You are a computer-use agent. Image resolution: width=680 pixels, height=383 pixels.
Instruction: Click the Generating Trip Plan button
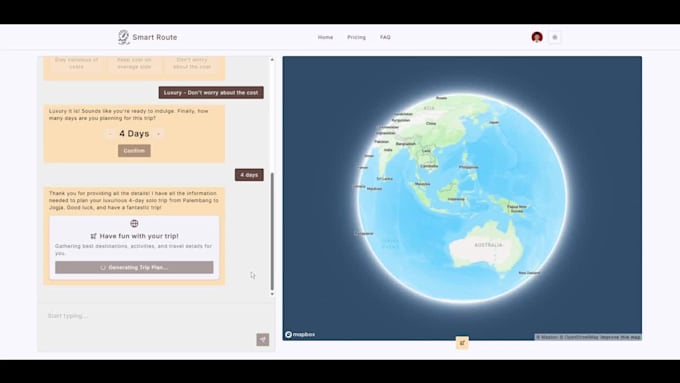tap(134, 267)
